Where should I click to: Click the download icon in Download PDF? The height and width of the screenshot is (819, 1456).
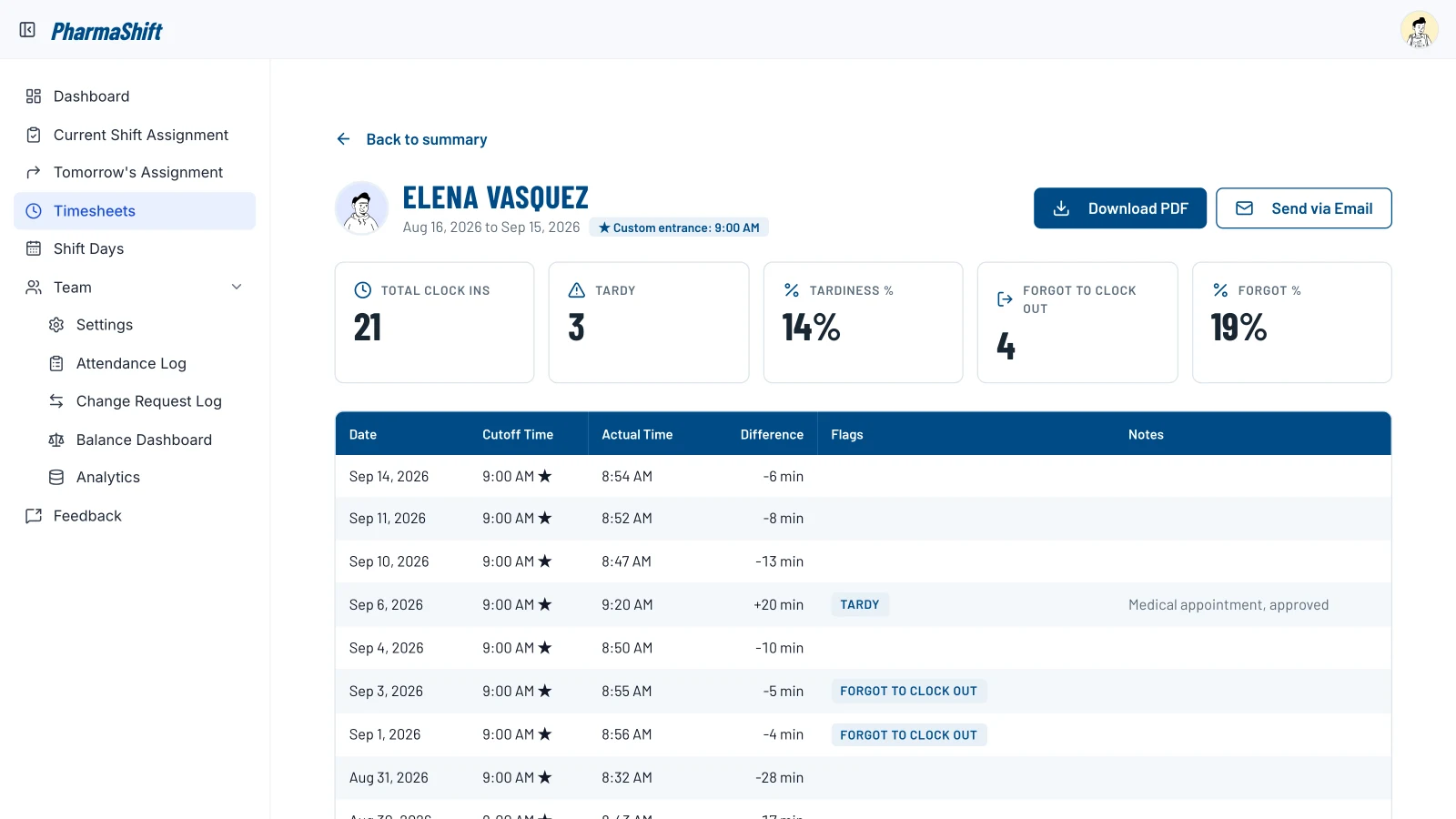point(1061,208)
